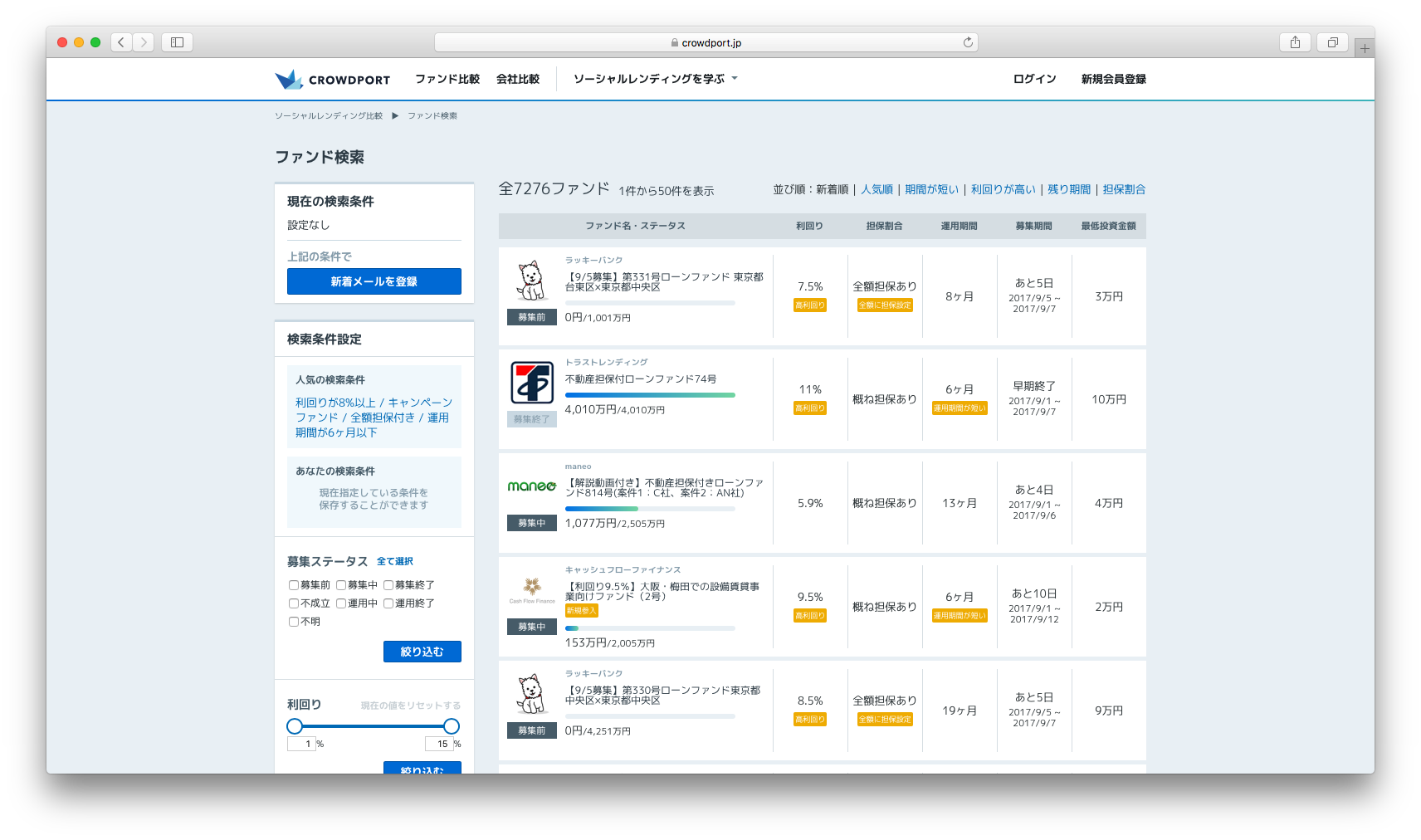Image resolution: width=1421 pixels, height=840 pixels.
Task: Click the dog logo of fund 第331号
Action: coord(532,281)
